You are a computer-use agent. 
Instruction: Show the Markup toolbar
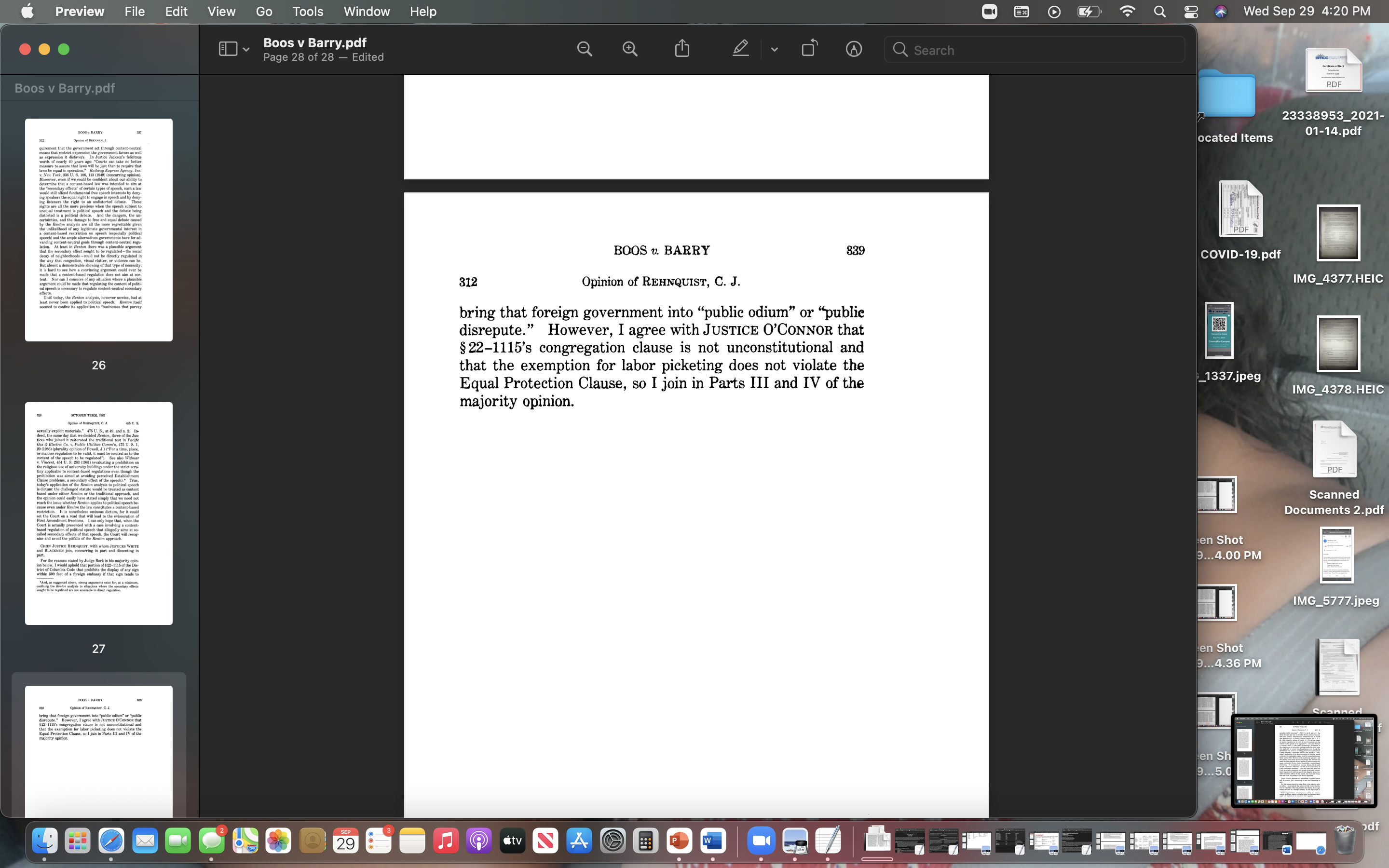pos(854,49)
